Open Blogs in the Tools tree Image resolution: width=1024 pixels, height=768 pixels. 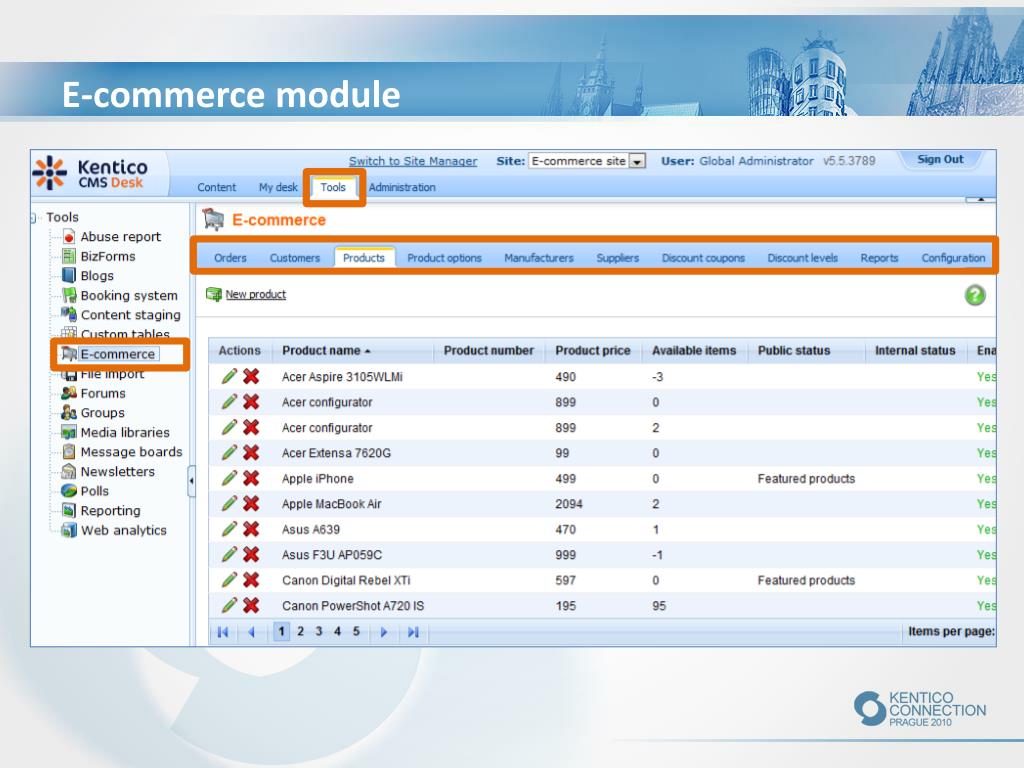click(x=97, y=276)
